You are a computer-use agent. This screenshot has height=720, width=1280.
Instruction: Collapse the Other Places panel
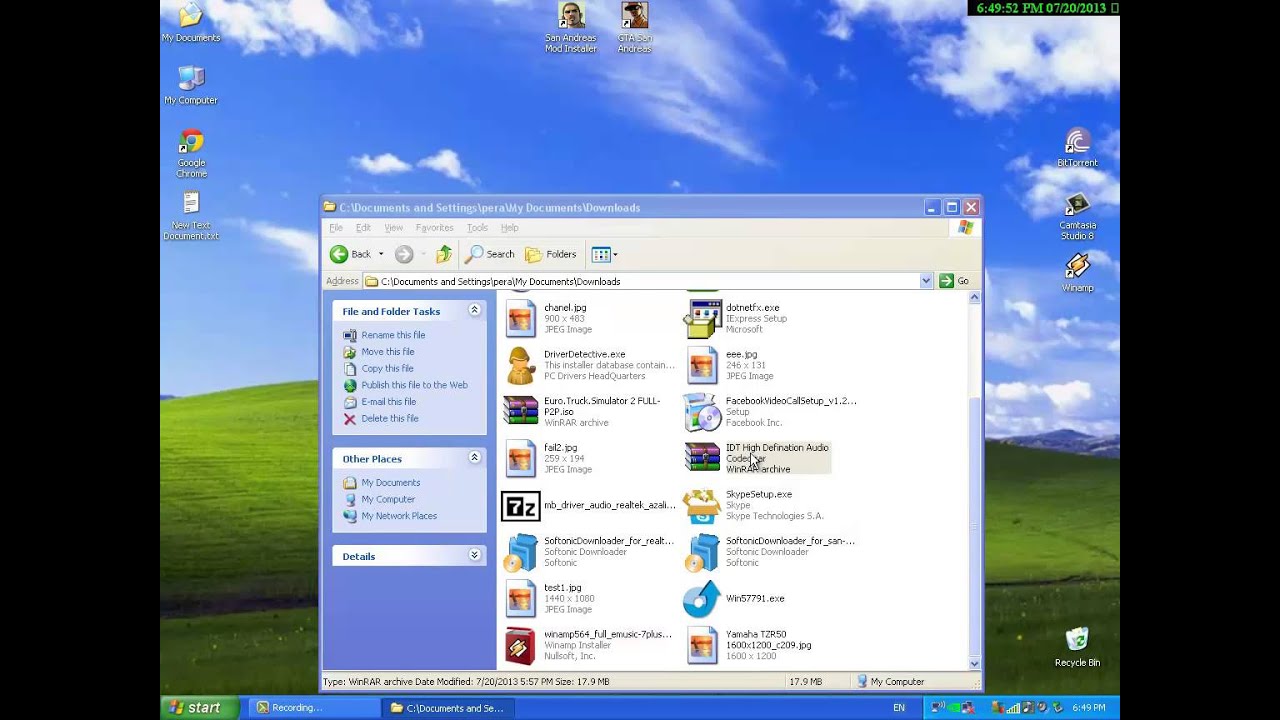tap(475, 458)
